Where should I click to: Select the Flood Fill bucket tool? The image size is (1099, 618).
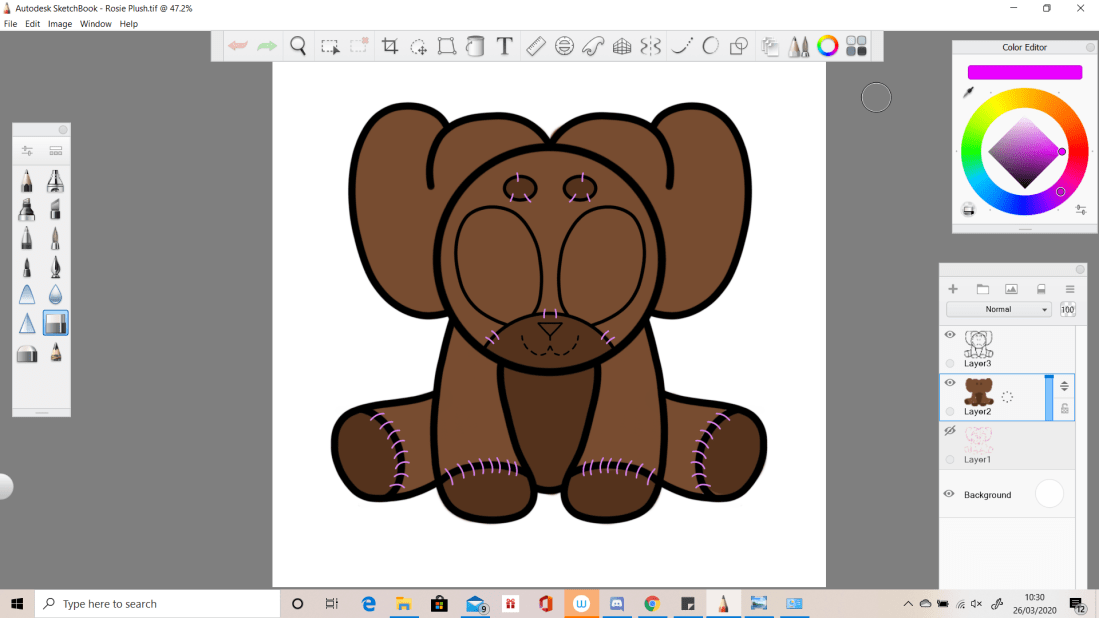[x=475, y=46]
